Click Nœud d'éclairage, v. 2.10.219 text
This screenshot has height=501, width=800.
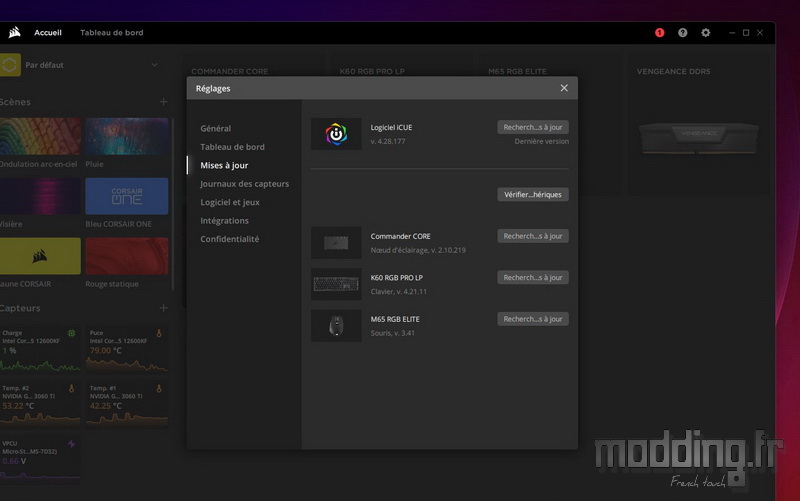418,250
